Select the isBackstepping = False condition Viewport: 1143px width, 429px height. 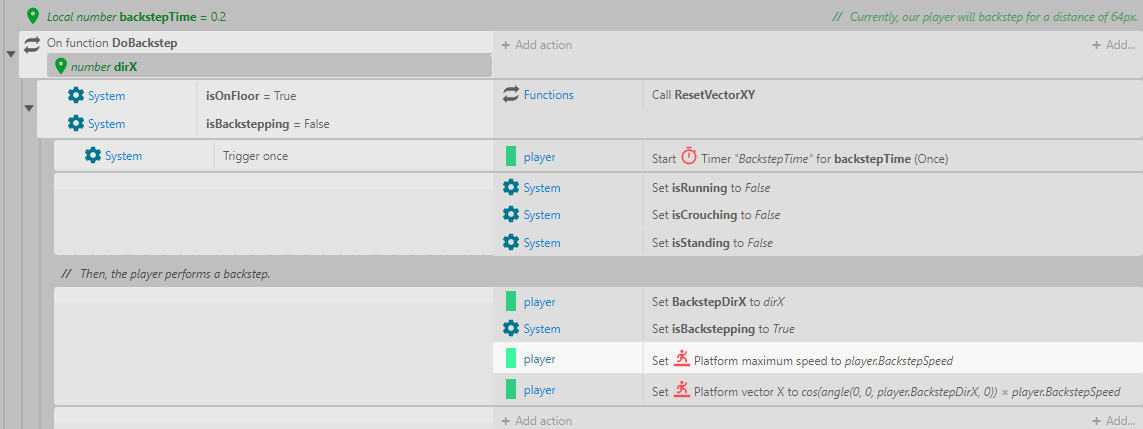(267, 124)
